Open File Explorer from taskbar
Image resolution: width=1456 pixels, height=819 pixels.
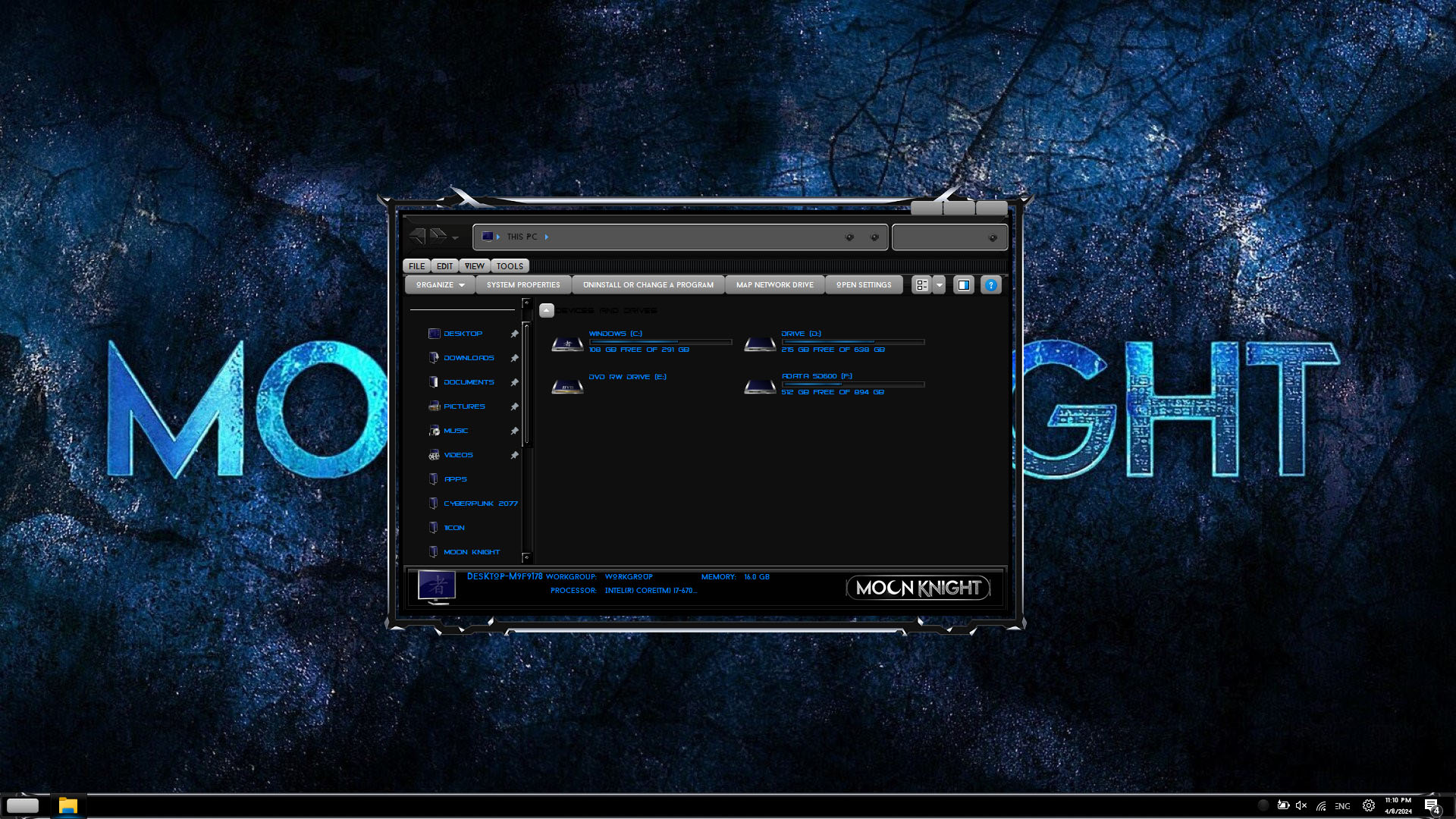[x=68, y=805]
